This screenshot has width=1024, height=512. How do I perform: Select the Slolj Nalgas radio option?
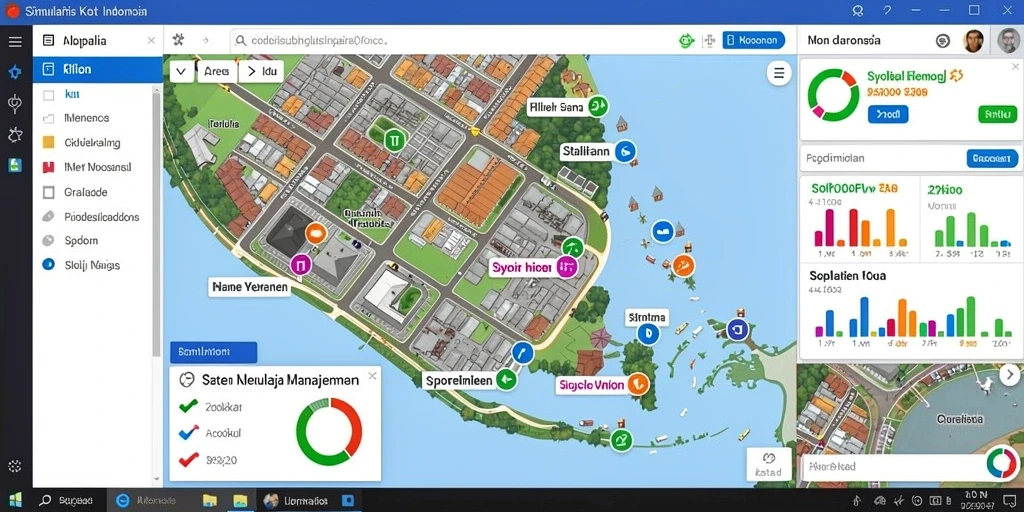click(48, 264)
